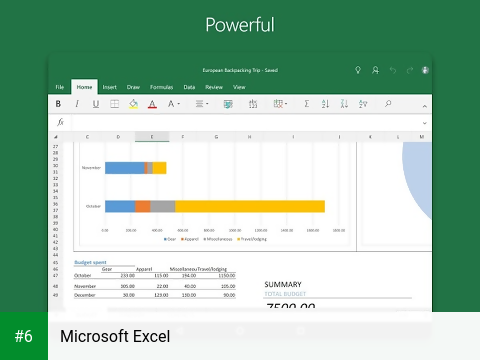Click the October yellow Travel/lodging bar
Screen dimensions: 480x360
coord(250,206)
